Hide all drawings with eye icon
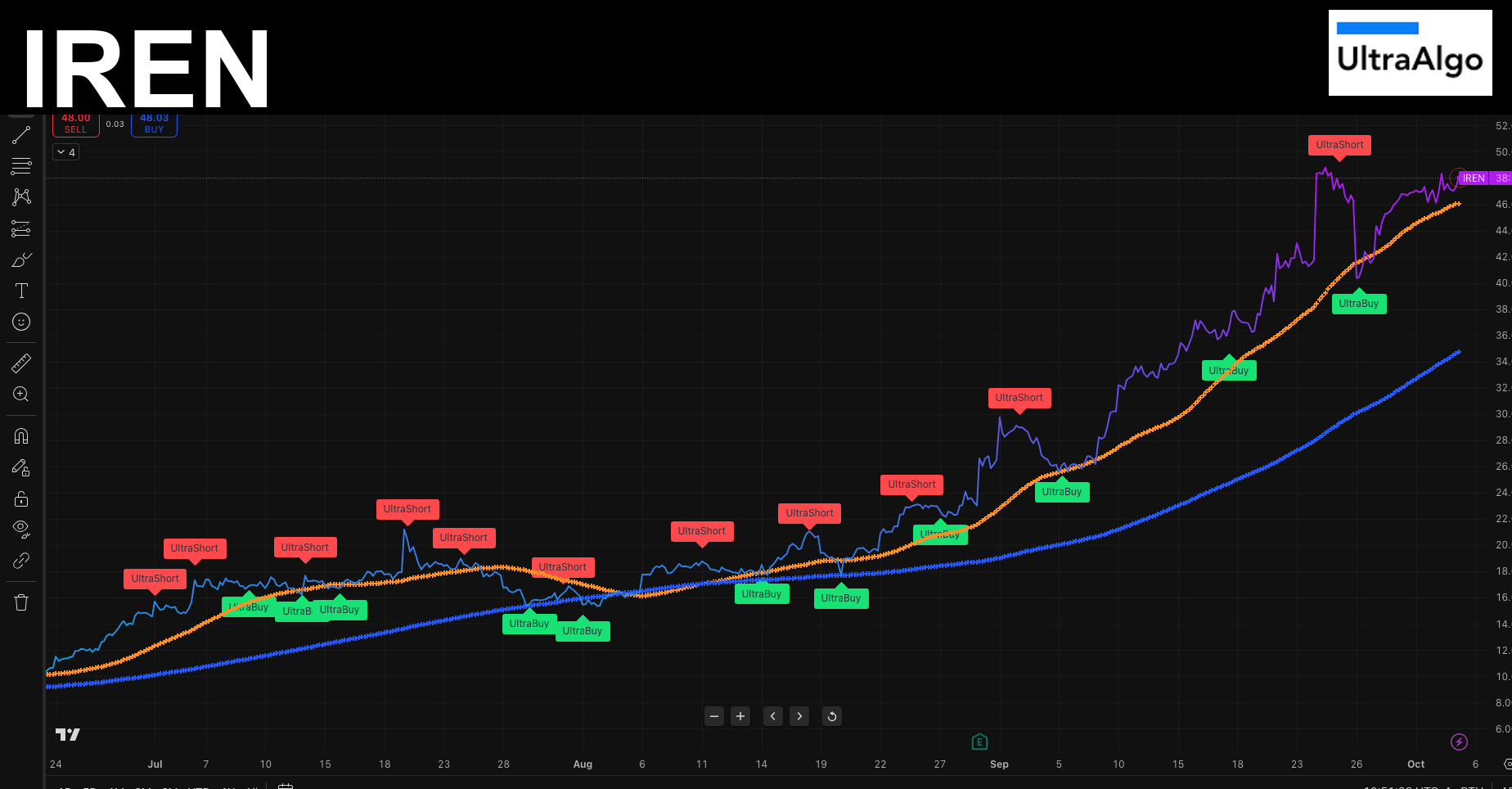Viewport: 1512px width, 789px height. [x=21, y=530]
